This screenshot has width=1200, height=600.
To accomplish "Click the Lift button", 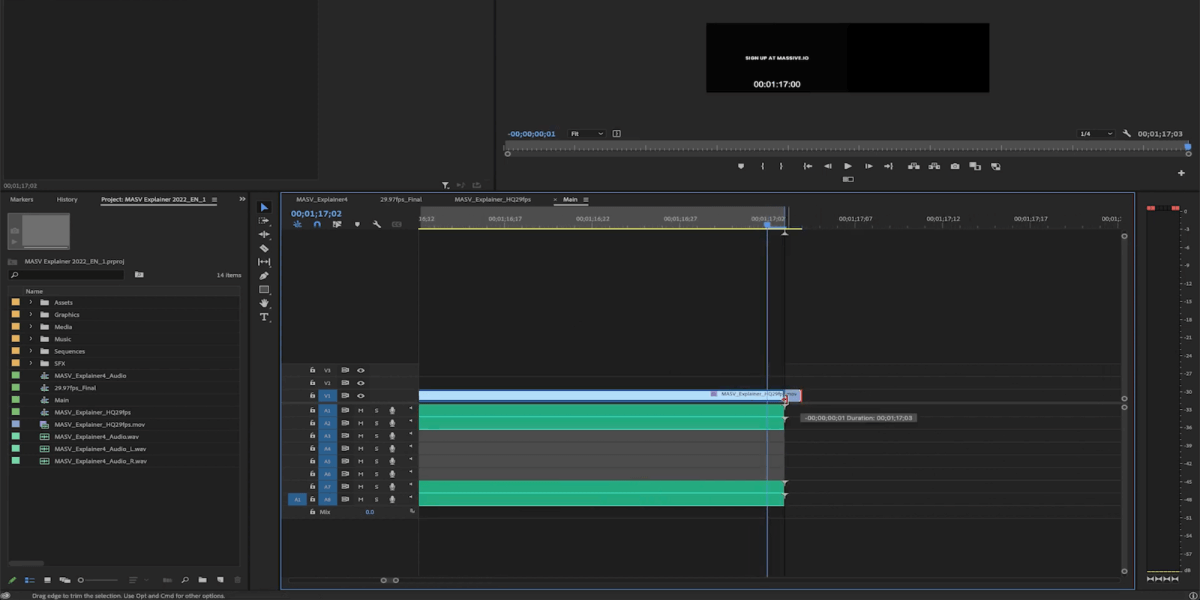I will tap(913, 166).
